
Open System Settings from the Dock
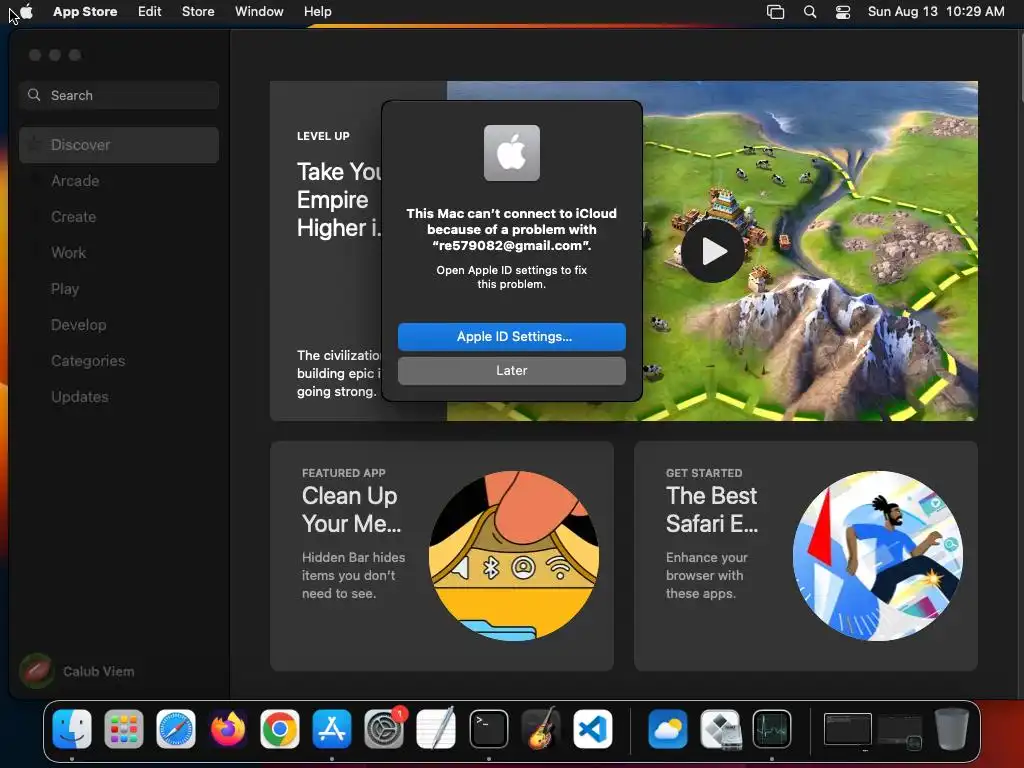pyautogui.click(x=384, y=729)
